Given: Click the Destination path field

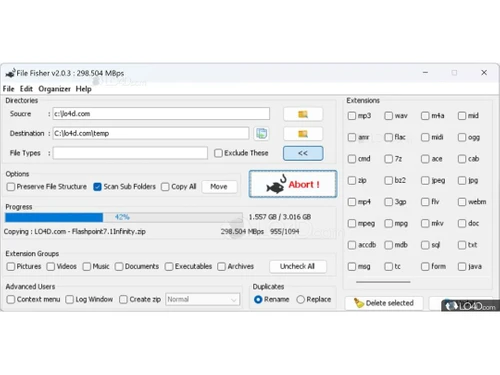Looking at the screenshot, I should tap(151, 133).
